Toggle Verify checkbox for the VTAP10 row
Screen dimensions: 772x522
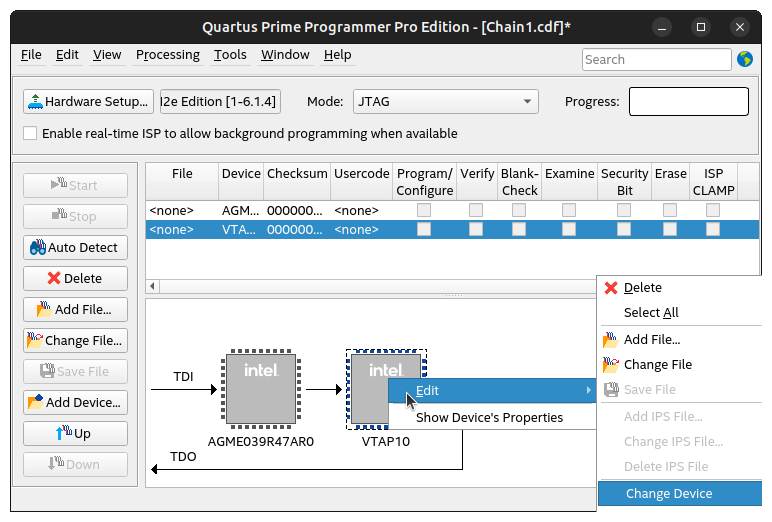coord(476,230)
